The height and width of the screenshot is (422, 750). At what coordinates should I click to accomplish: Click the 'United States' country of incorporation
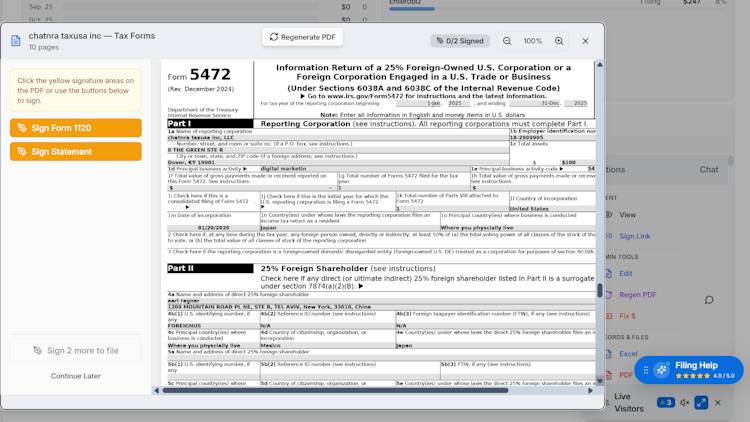[529, 209]
